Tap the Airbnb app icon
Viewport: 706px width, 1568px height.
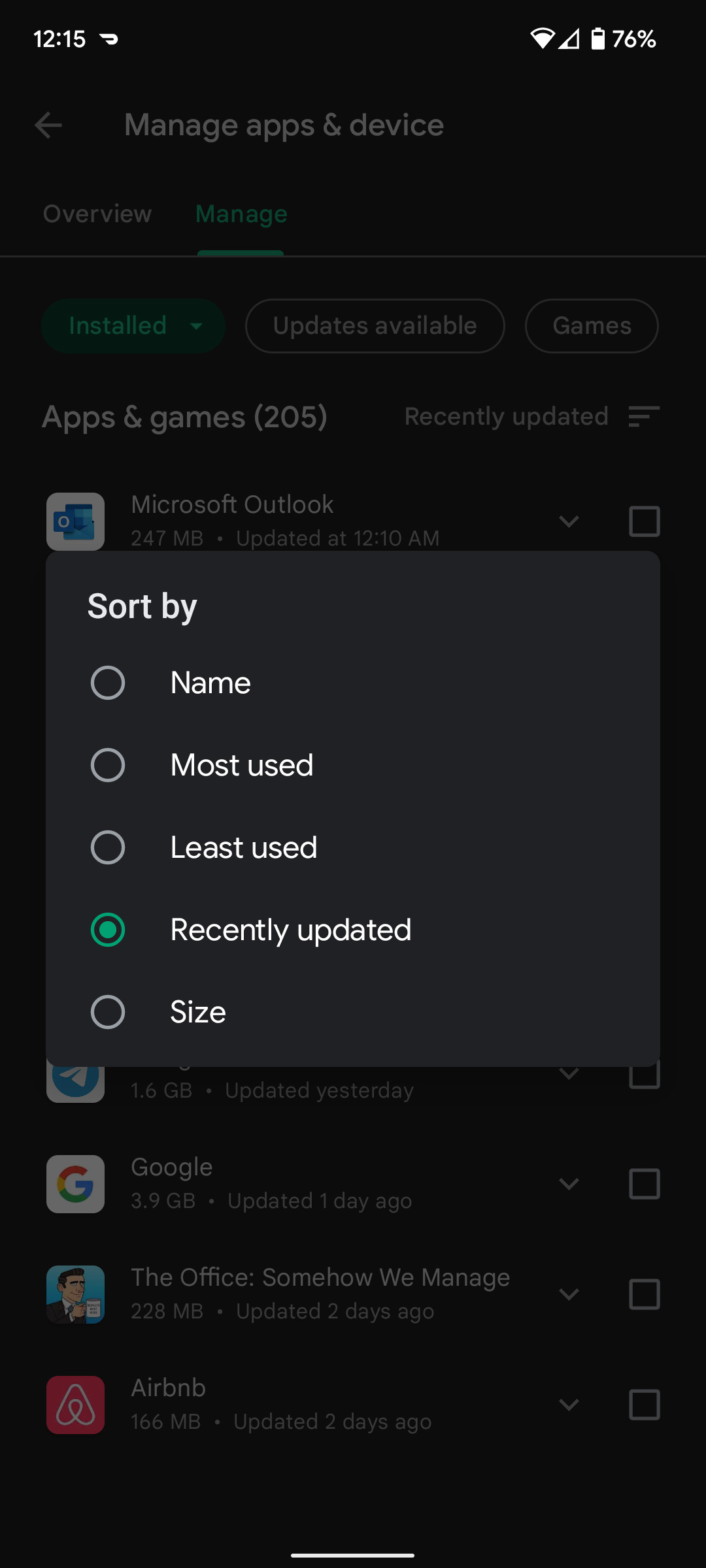tap(75, 1405)
